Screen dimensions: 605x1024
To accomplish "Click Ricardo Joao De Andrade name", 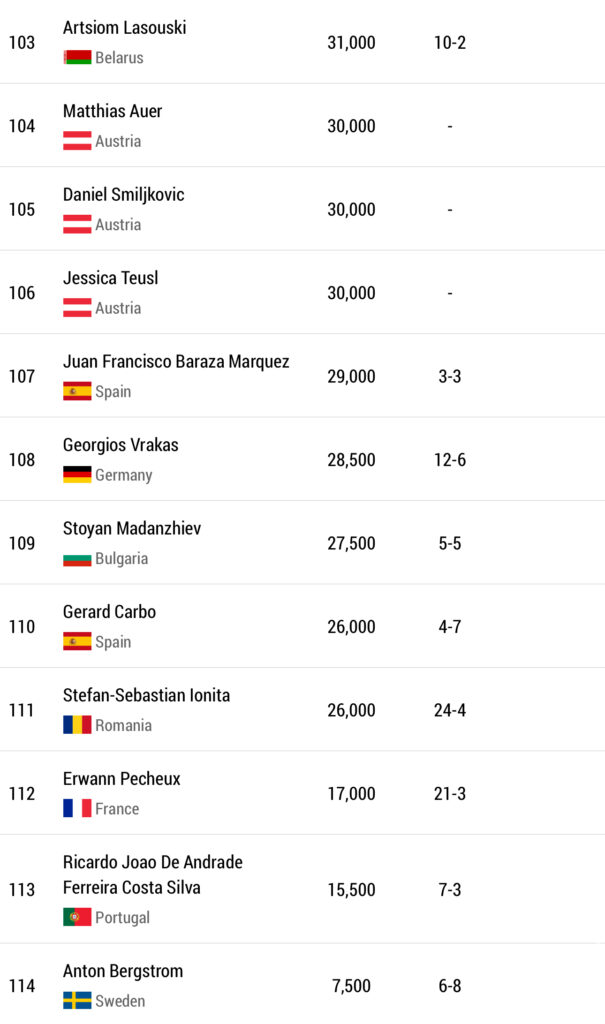I will click(x=152, y=862).
